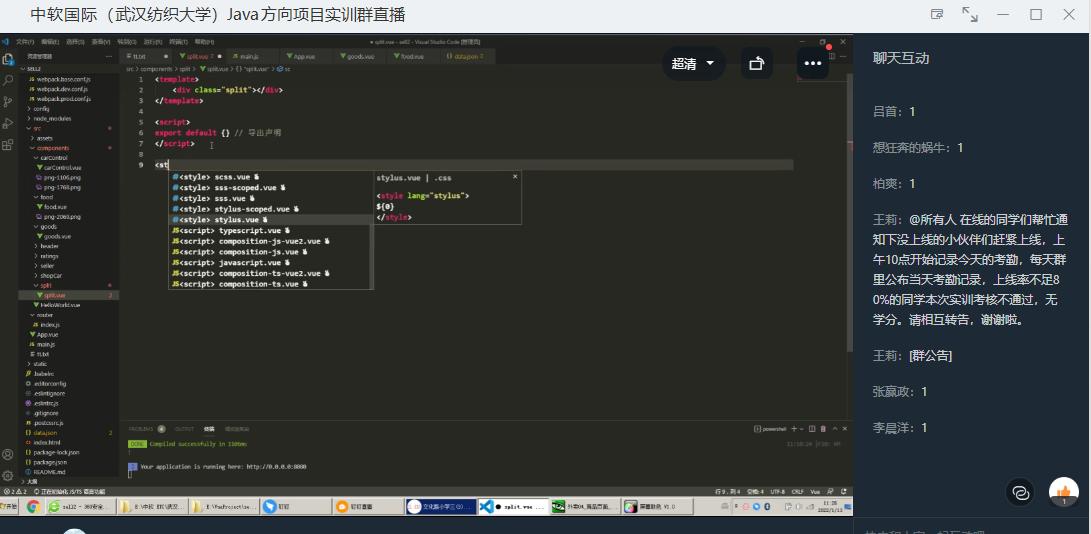Open carControl.vue in the file explorer

[61, 167]
